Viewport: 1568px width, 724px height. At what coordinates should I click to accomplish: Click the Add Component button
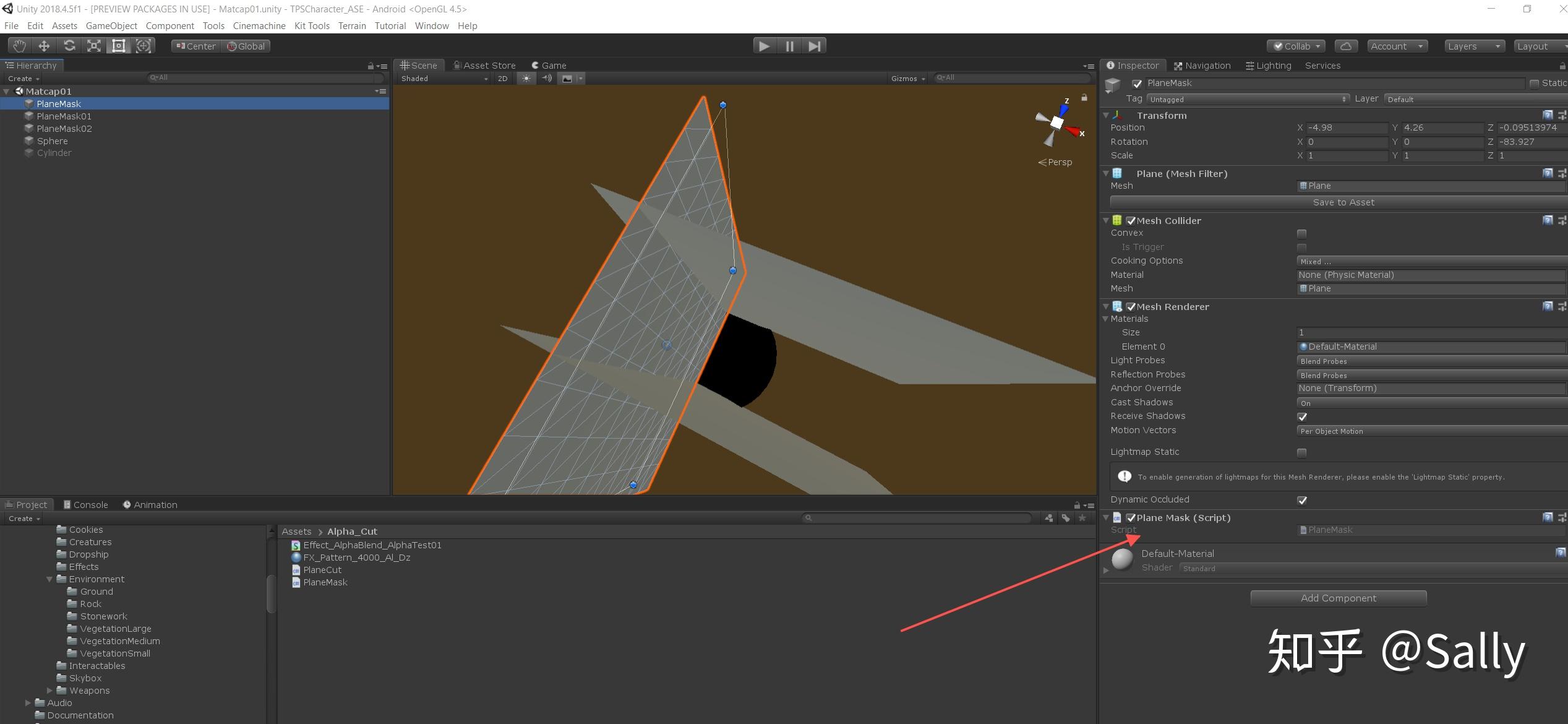(1338, 598)
